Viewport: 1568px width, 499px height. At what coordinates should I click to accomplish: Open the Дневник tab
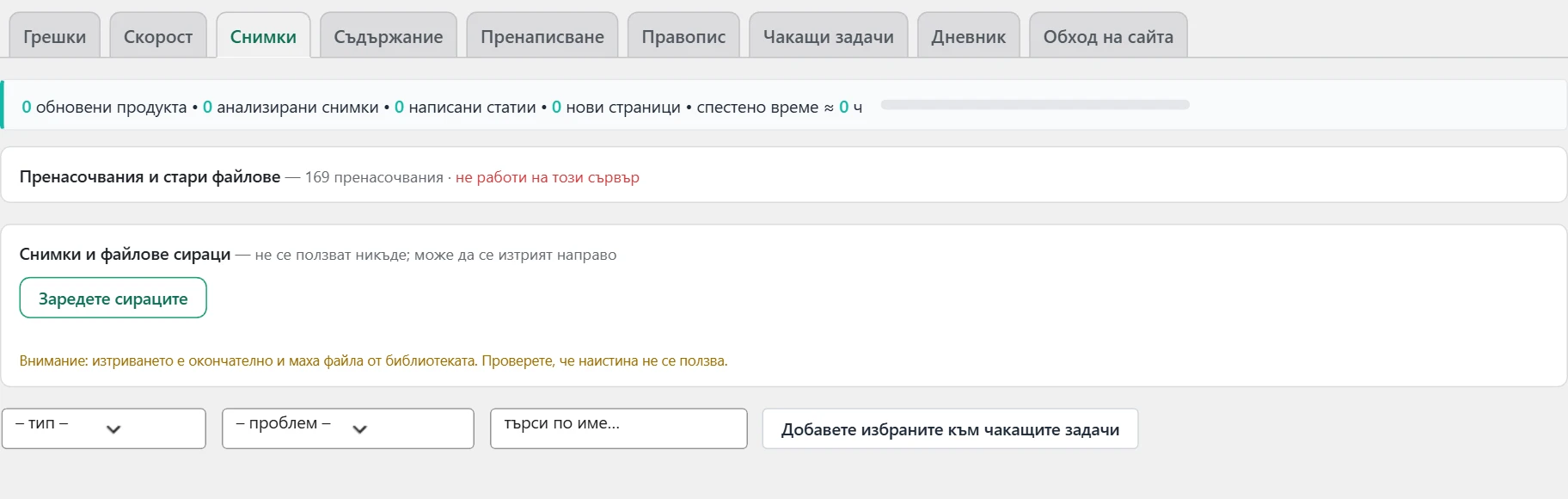click(969, 35)
